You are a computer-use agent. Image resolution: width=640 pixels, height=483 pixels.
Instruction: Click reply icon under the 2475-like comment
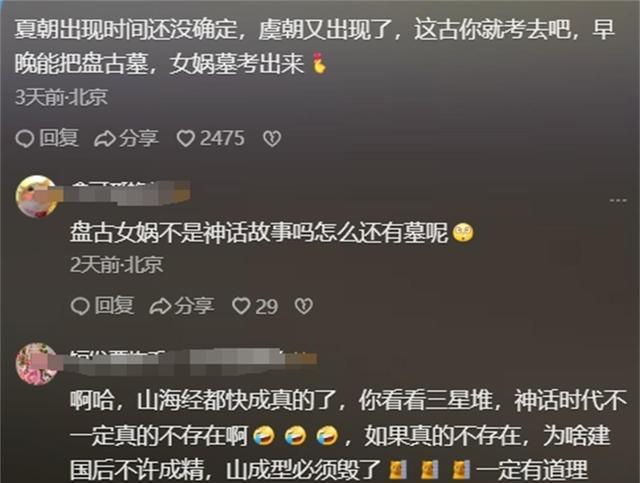(24, 139)
